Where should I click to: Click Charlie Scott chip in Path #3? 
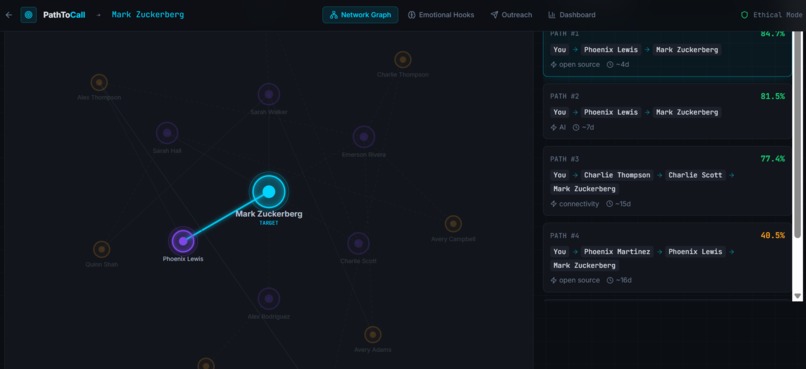click(695, 175)
